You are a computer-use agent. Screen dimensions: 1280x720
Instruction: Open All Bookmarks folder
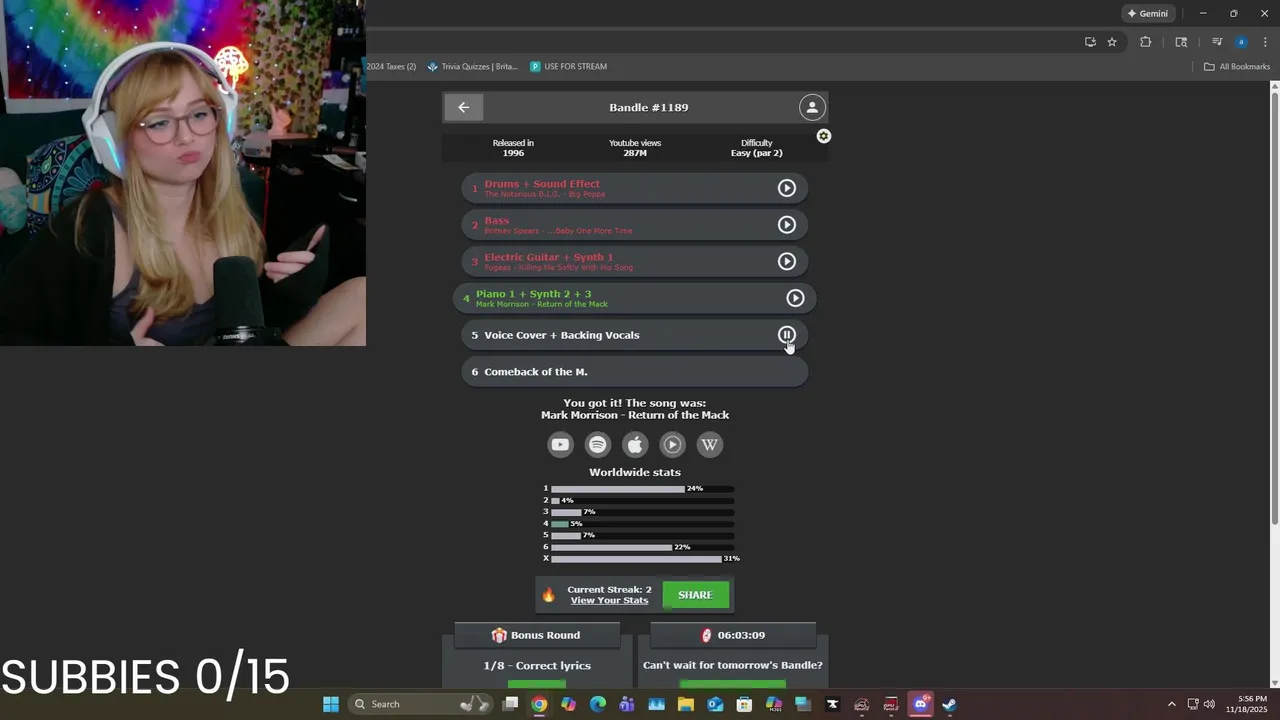1237,67
